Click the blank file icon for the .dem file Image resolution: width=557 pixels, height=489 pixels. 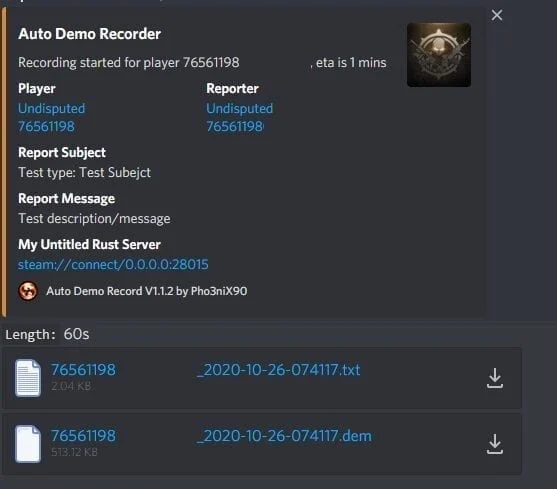[28, 444]
